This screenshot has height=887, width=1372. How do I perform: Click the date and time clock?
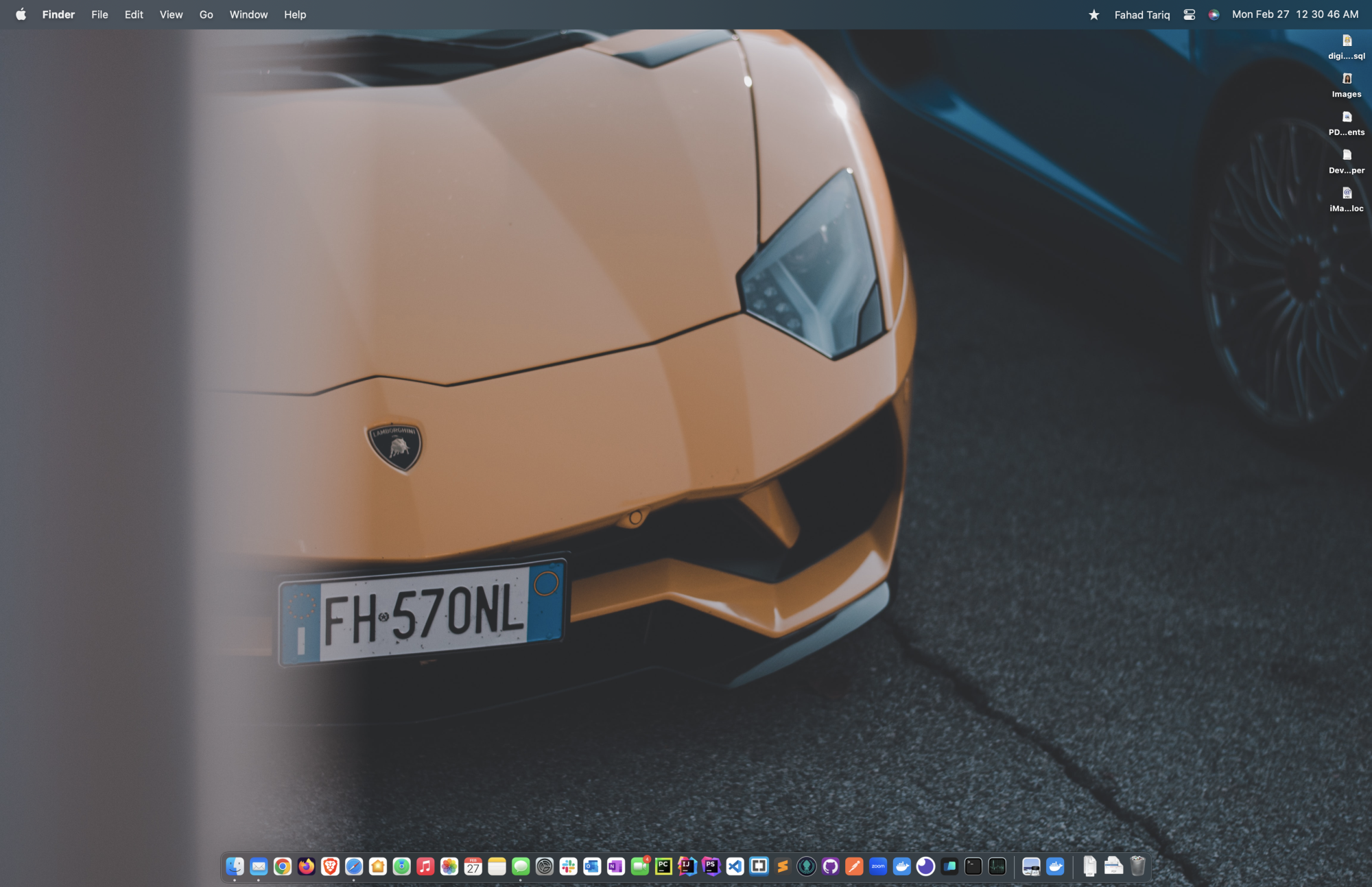[1294, 14]
